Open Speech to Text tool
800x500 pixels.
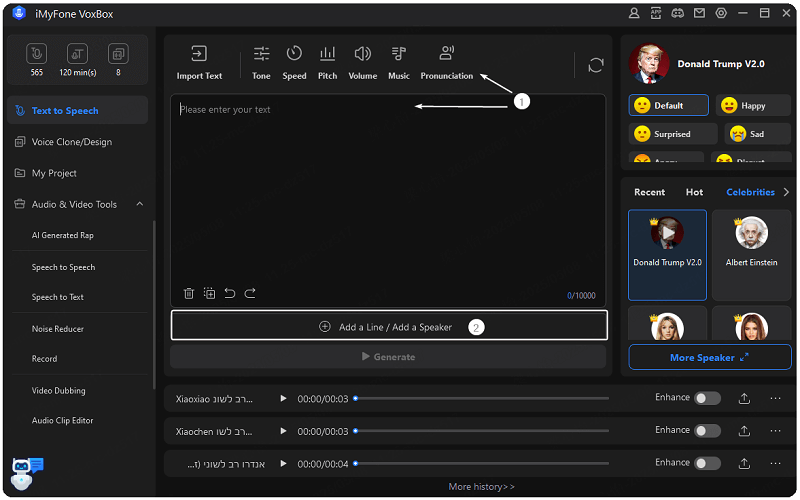[58, 297]
